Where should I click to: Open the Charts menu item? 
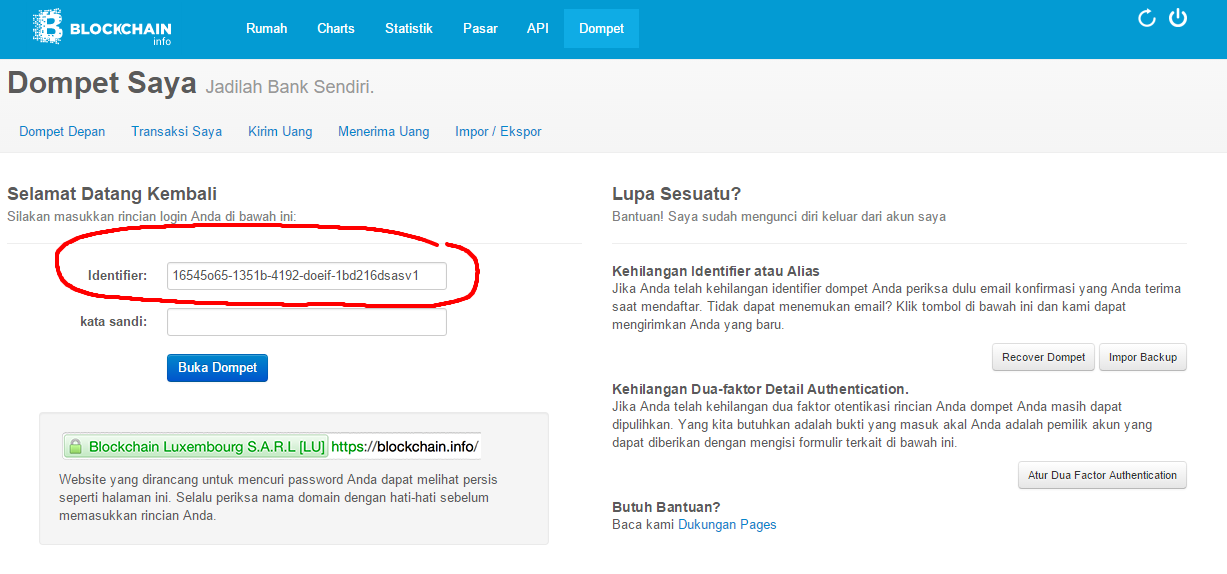336,28
